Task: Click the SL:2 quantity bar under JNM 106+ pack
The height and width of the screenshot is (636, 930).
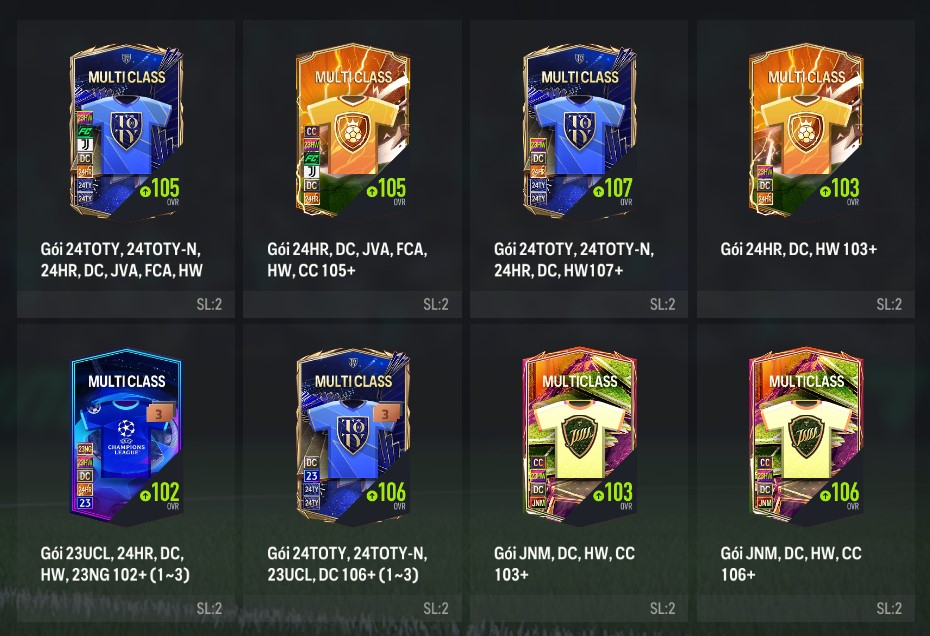Action: 806,608
